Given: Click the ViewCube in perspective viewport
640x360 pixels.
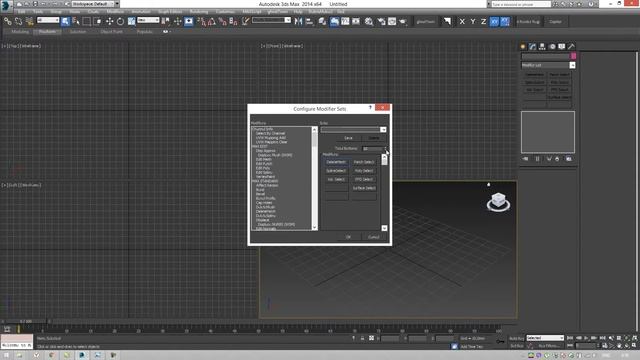Looking at the screenshot, I should click(x=498, y=202).
